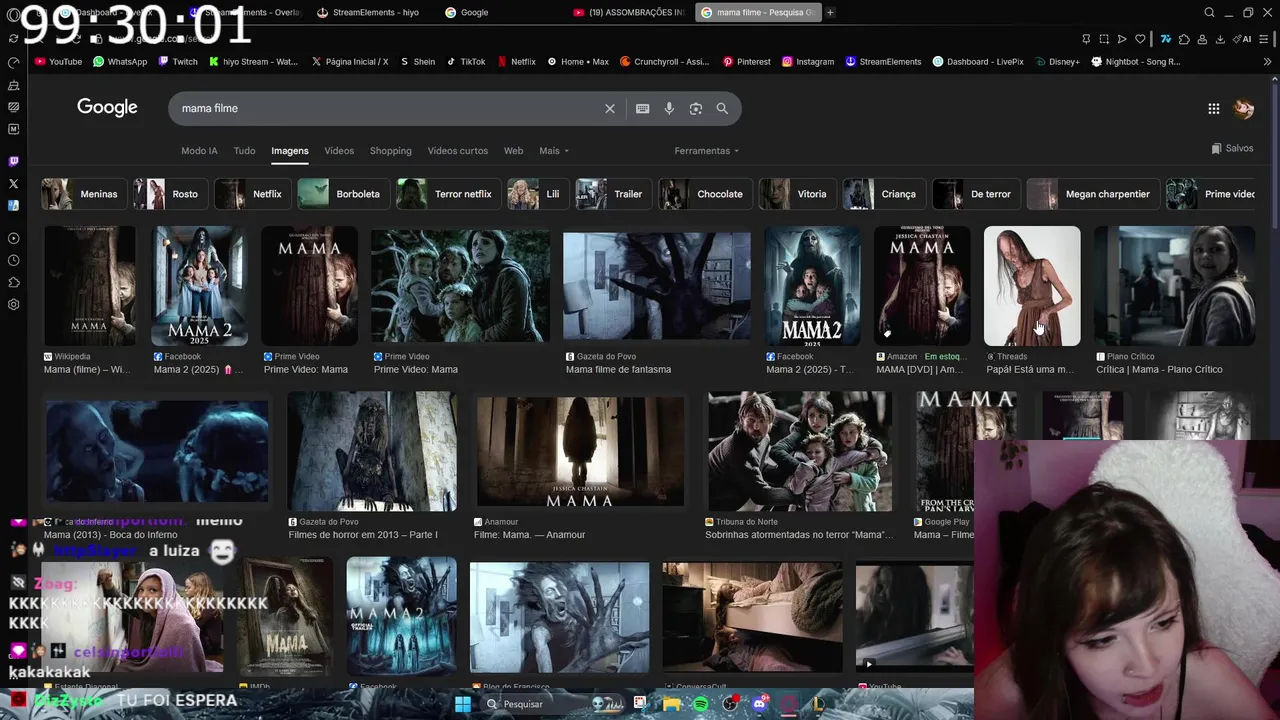Open OBS Studio from taskbar
1280x720 pixels.
(730, 704)
